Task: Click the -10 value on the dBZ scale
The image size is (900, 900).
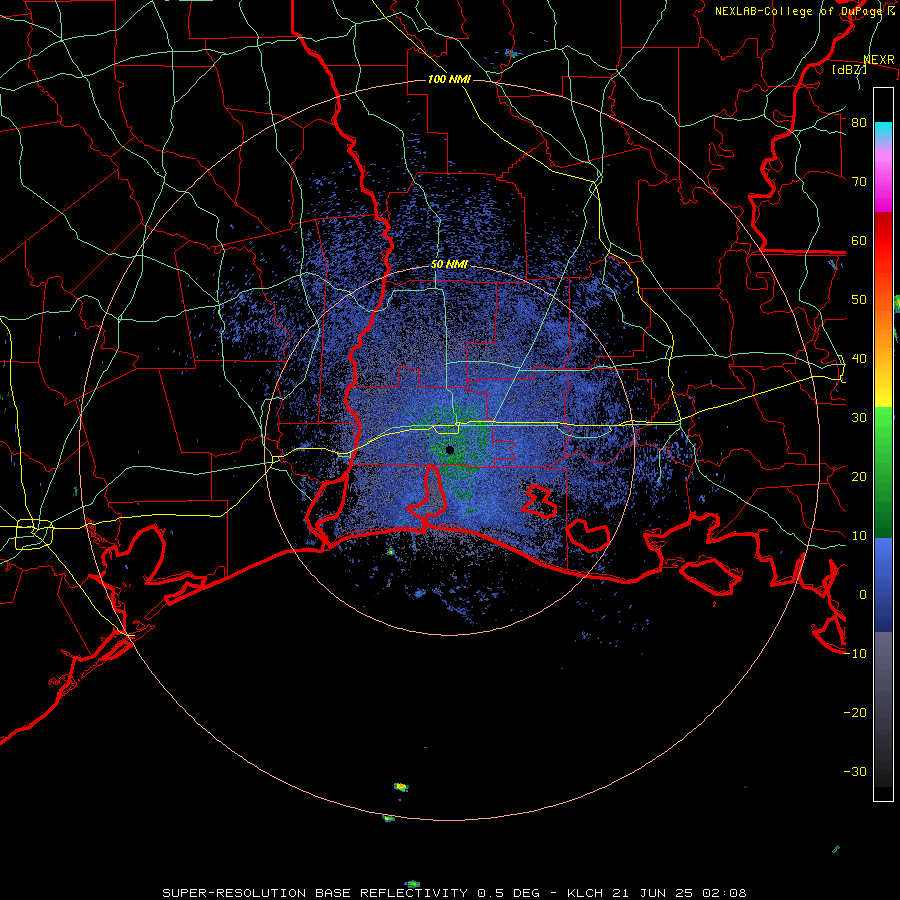Action: coord(855,654)
